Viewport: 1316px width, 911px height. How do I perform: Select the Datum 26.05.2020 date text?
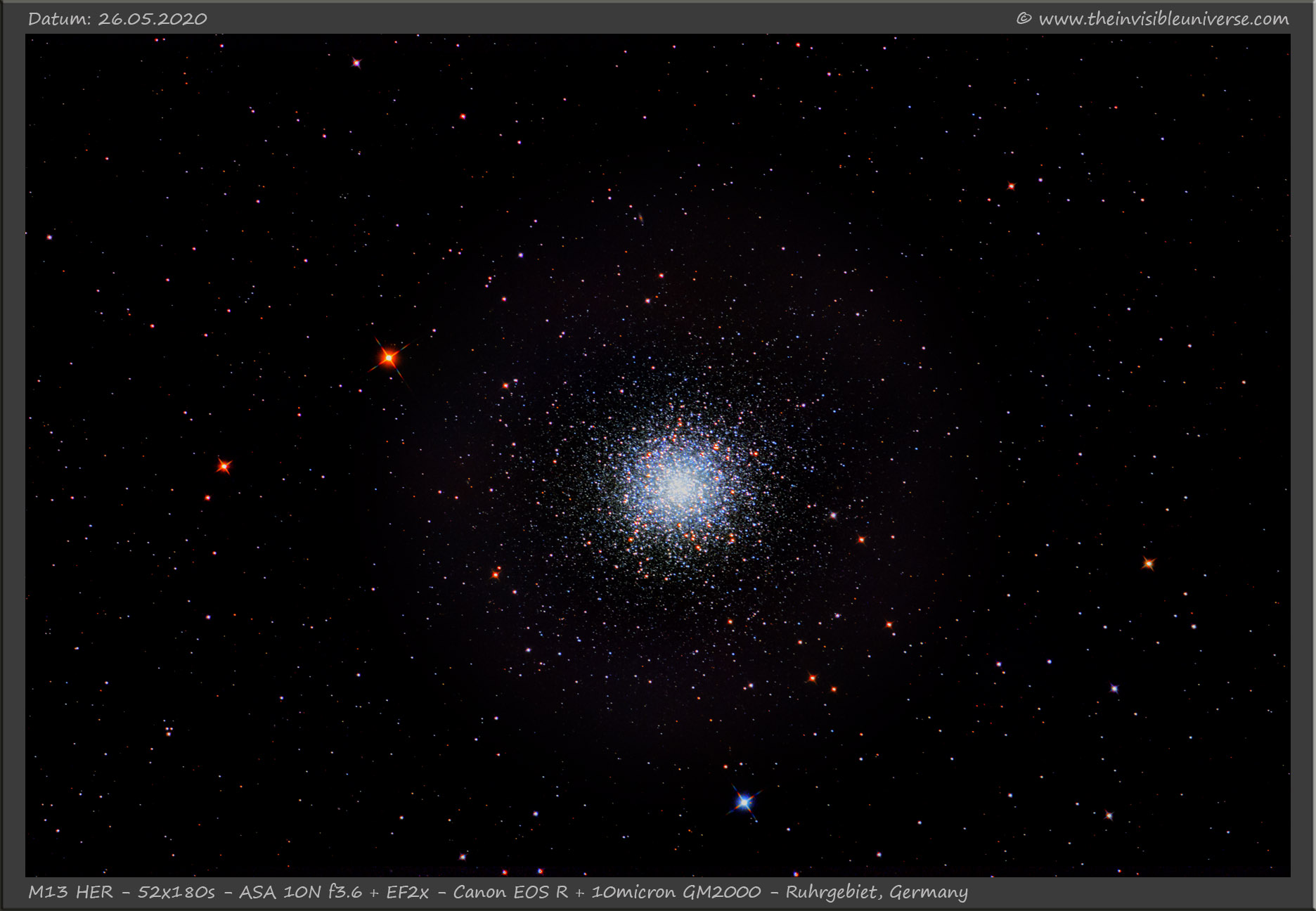[117, 19]
